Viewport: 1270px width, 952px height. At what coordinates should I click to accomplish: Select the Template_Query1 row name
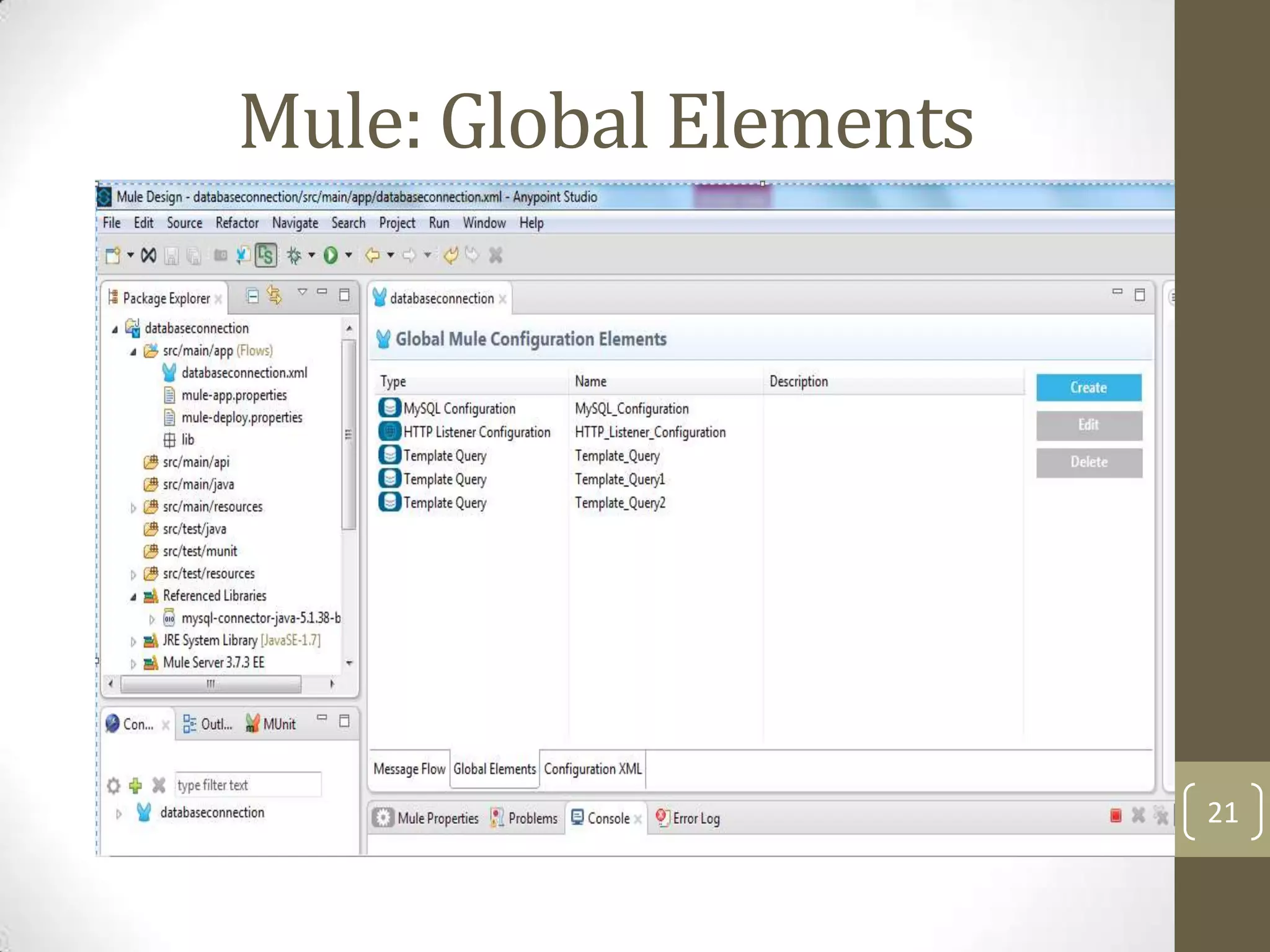click(620, 480)
